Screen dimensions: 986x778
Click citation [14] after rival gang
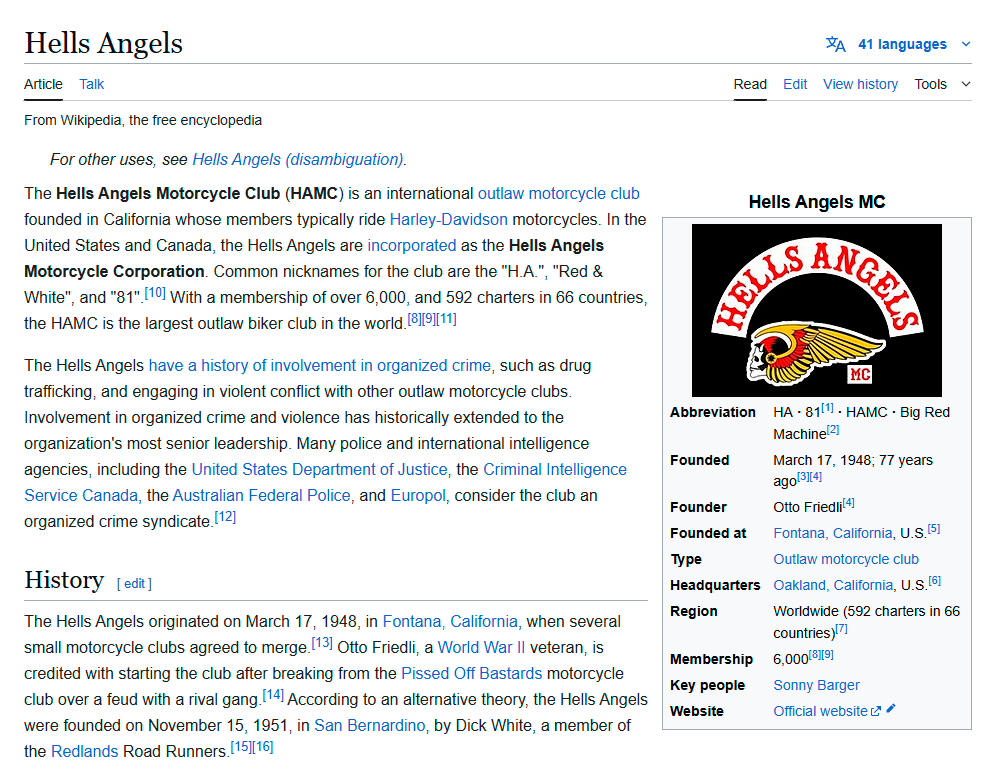273,695
